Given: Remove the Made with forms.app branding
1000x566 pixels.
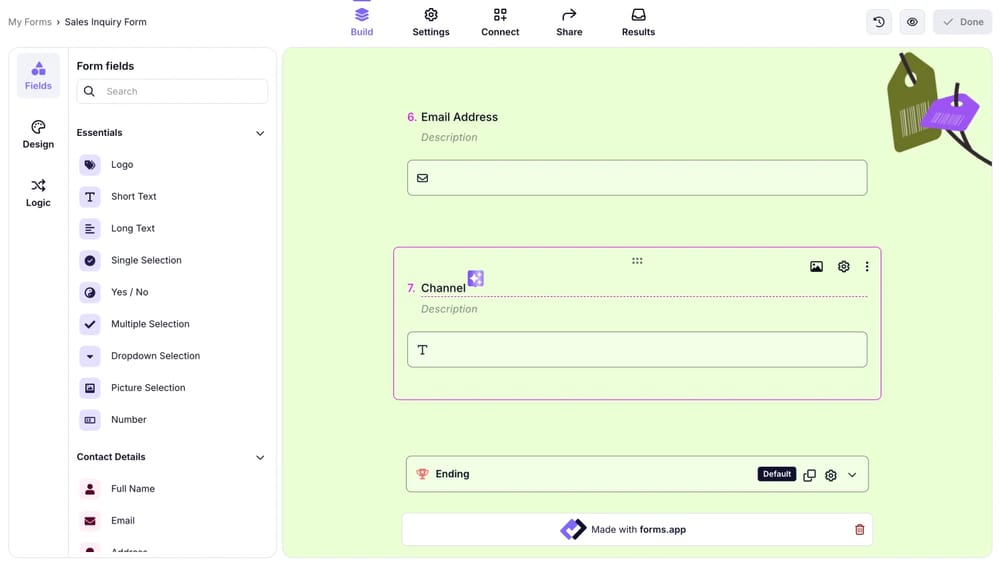Looking at the screenshot, I should (860, 530).
